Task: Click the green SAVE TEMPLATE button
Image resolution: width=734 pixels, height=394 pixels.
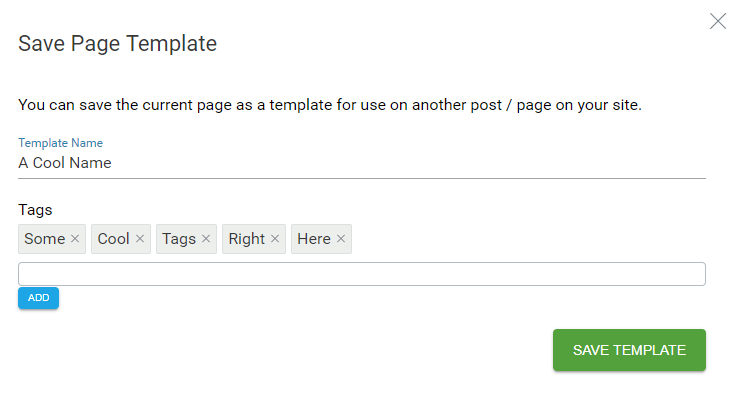Action: point(629,350)
